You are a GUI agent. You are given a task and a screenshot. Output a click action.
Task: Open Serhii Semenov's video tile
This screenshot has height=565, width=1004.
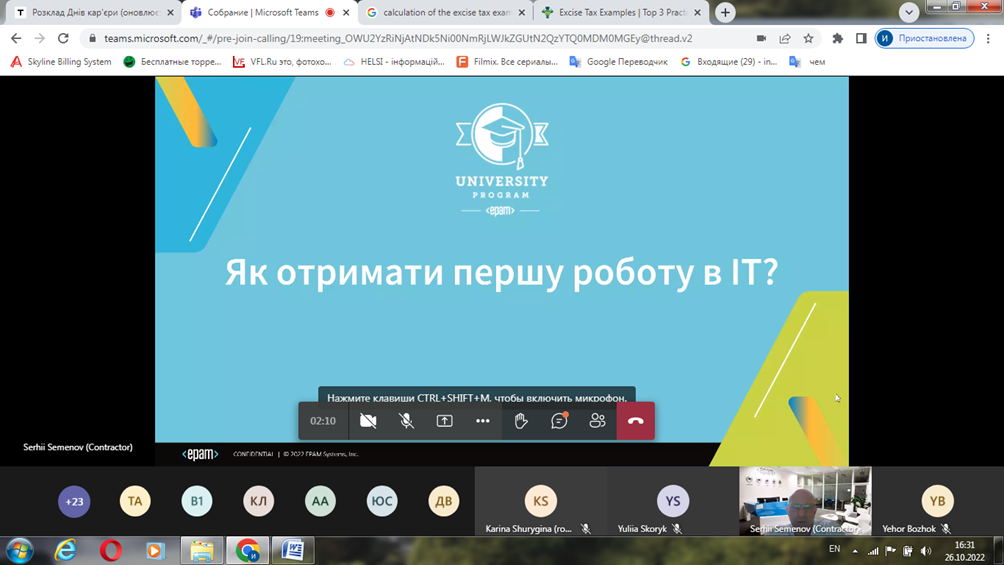pos(805,501)
